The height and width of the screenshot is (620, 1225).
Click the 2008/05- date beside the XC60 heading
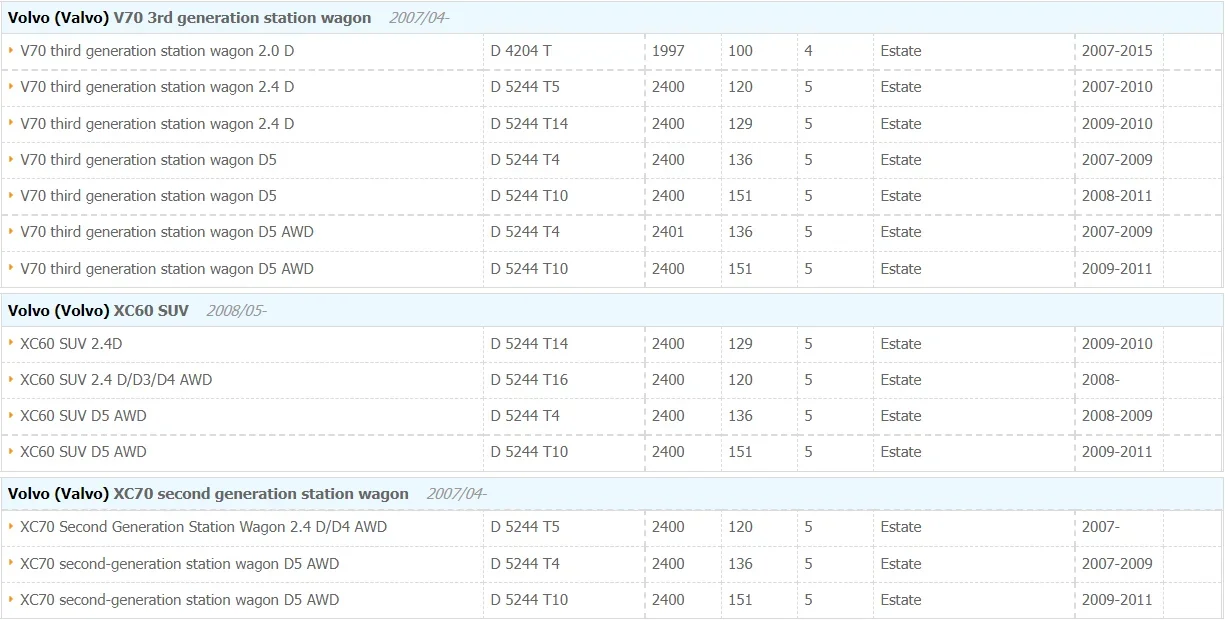coord(236,311)
